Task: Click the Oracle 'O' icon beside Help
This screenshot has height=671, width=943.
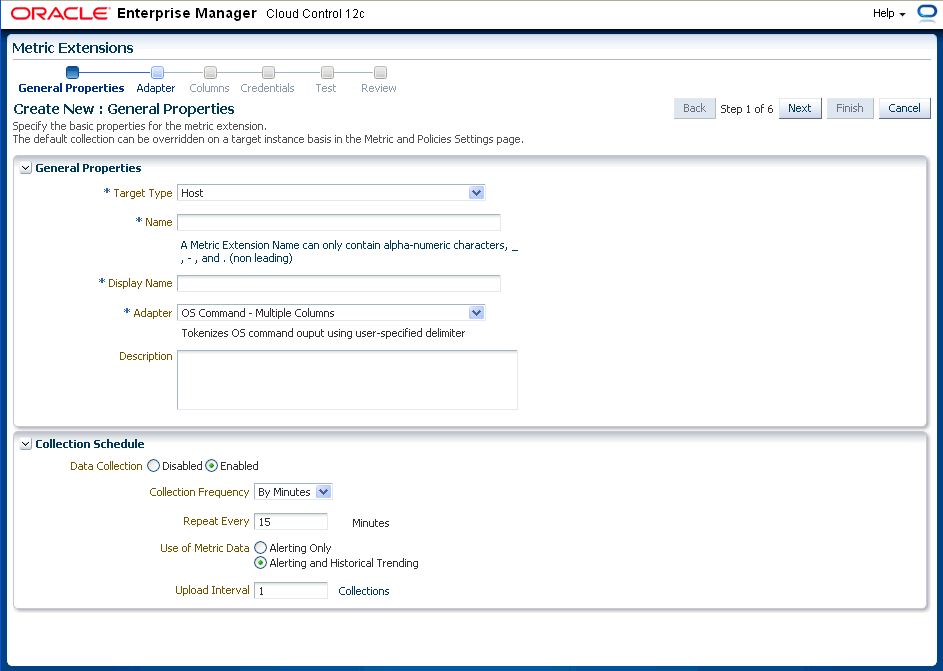Action: 927,13
